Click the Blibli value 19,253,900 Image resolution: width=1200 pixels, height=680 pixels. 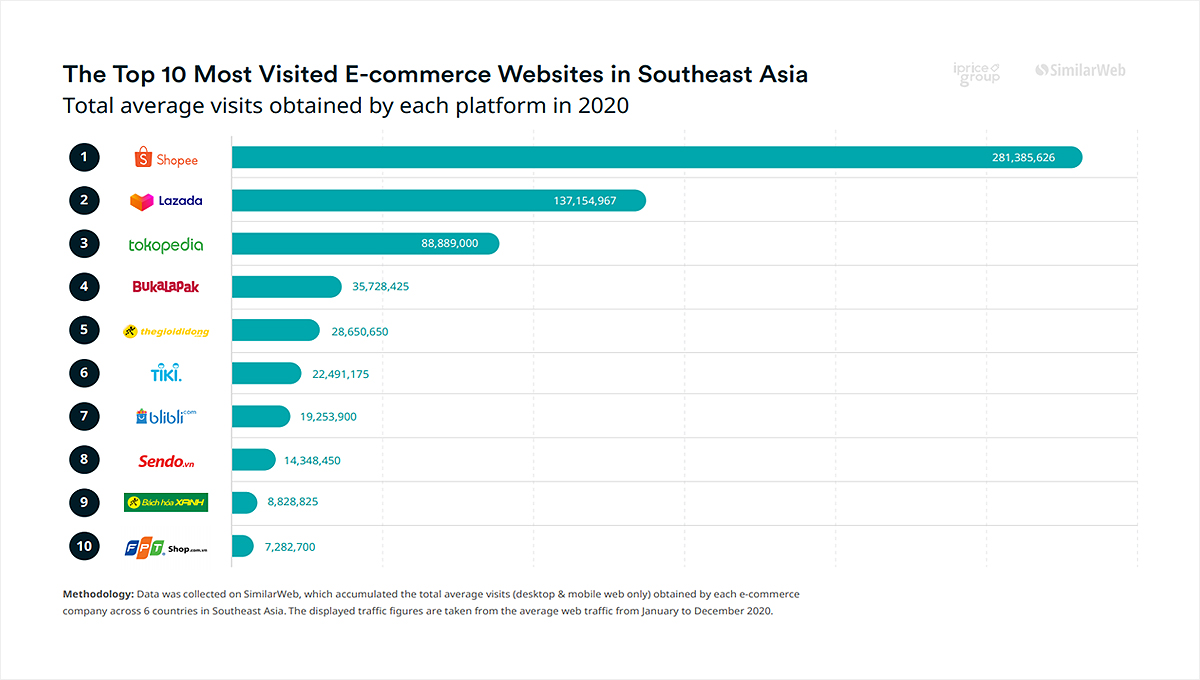(329, 417)
